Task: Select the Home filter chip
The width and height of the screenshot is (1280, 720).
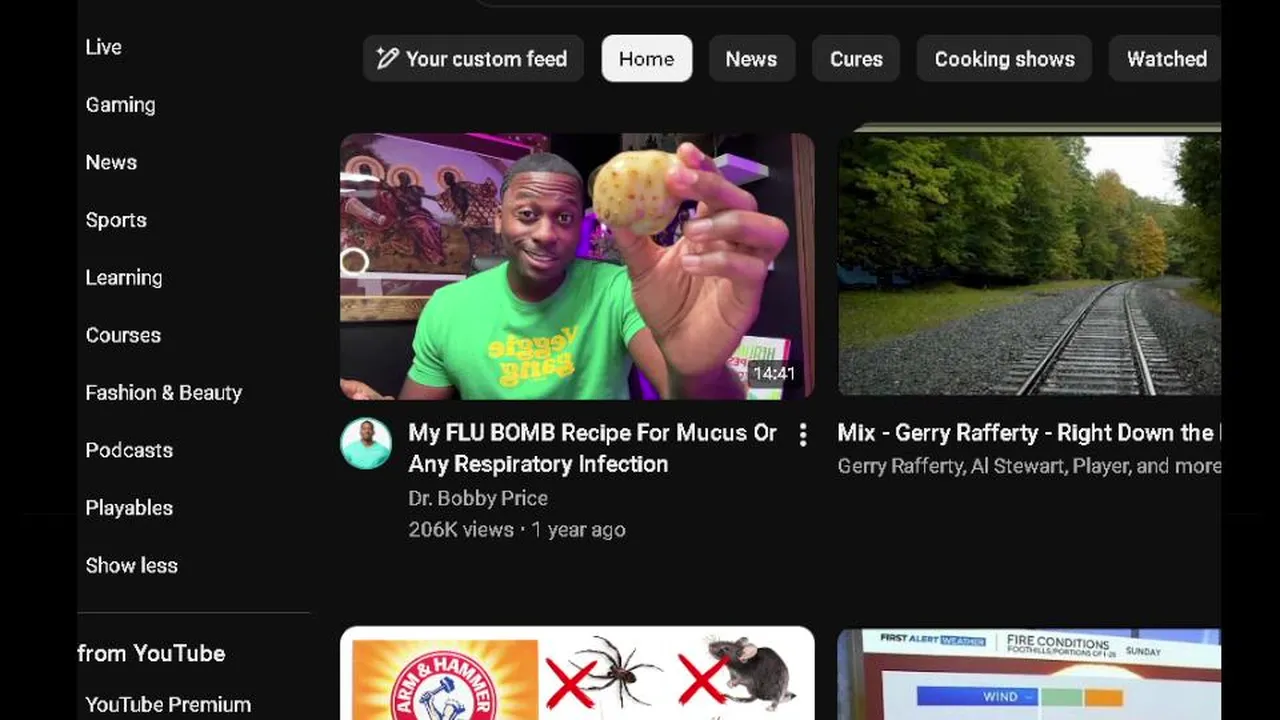Action: [x=646, y=59]
